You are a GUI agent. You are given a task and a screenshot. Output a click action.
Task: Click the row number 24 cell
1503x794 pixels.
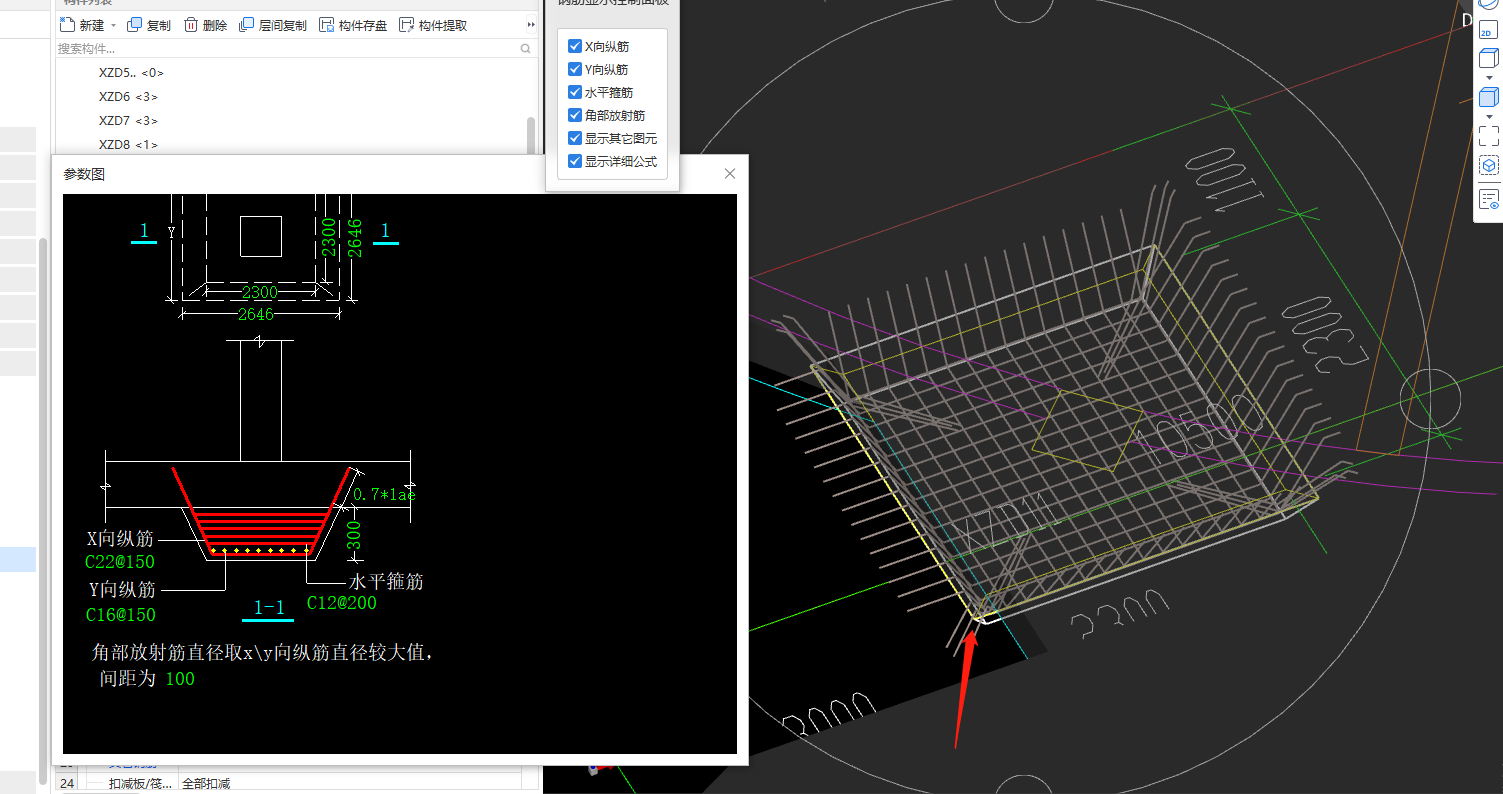point(67,783)
